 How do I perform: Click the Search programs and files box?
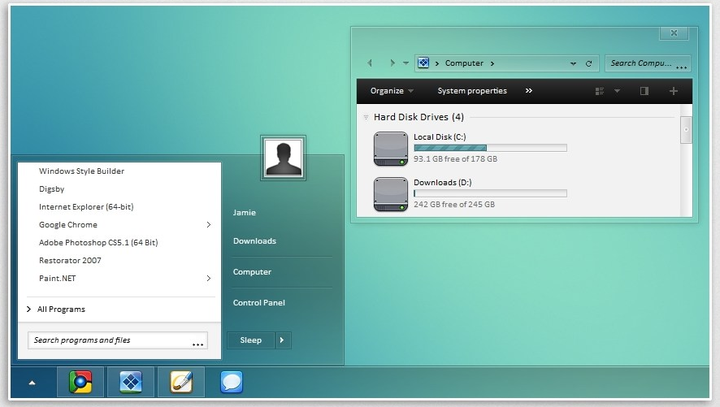pyautogui.click(x=118, y=340)
